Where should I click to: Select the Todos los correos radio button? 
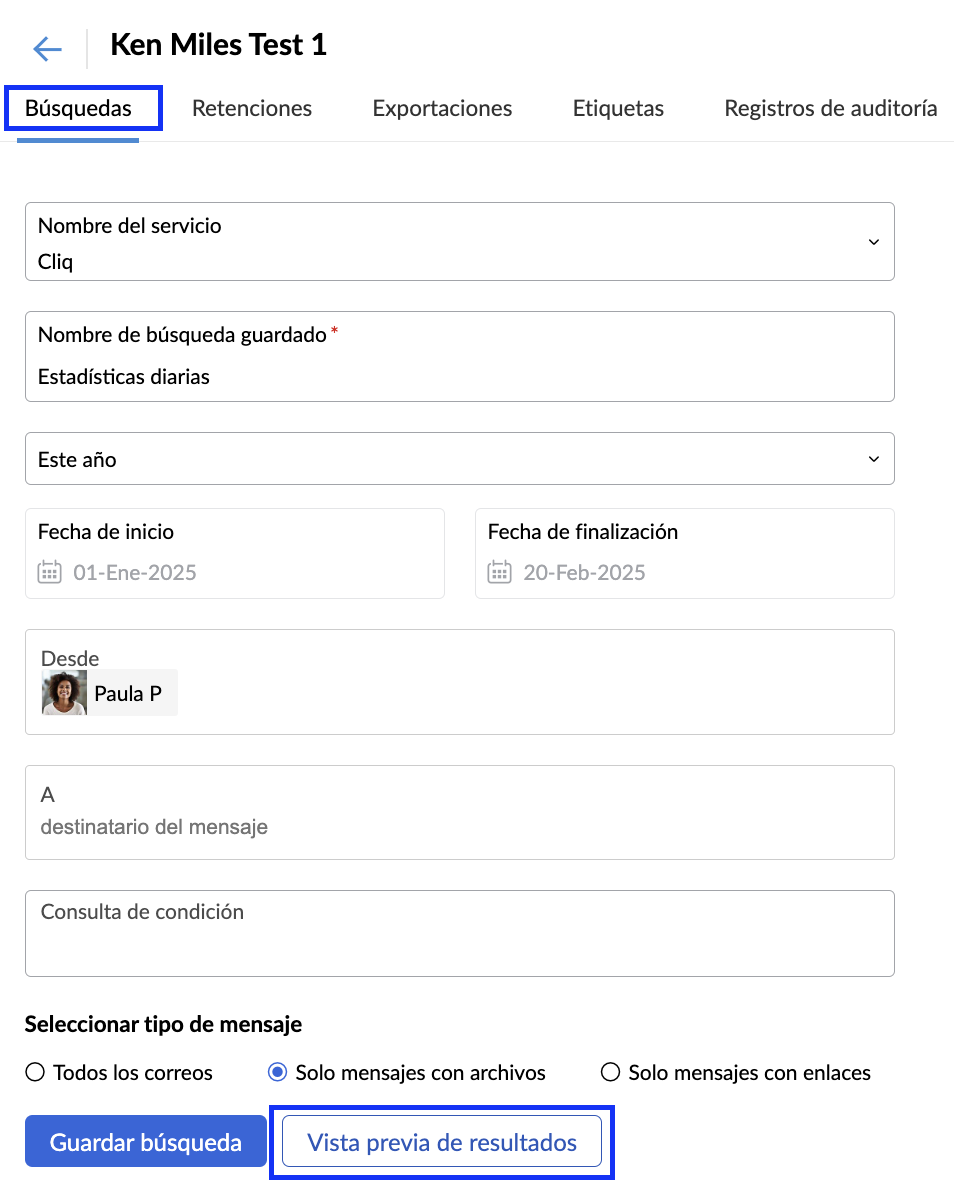[x=35, y=1072]
